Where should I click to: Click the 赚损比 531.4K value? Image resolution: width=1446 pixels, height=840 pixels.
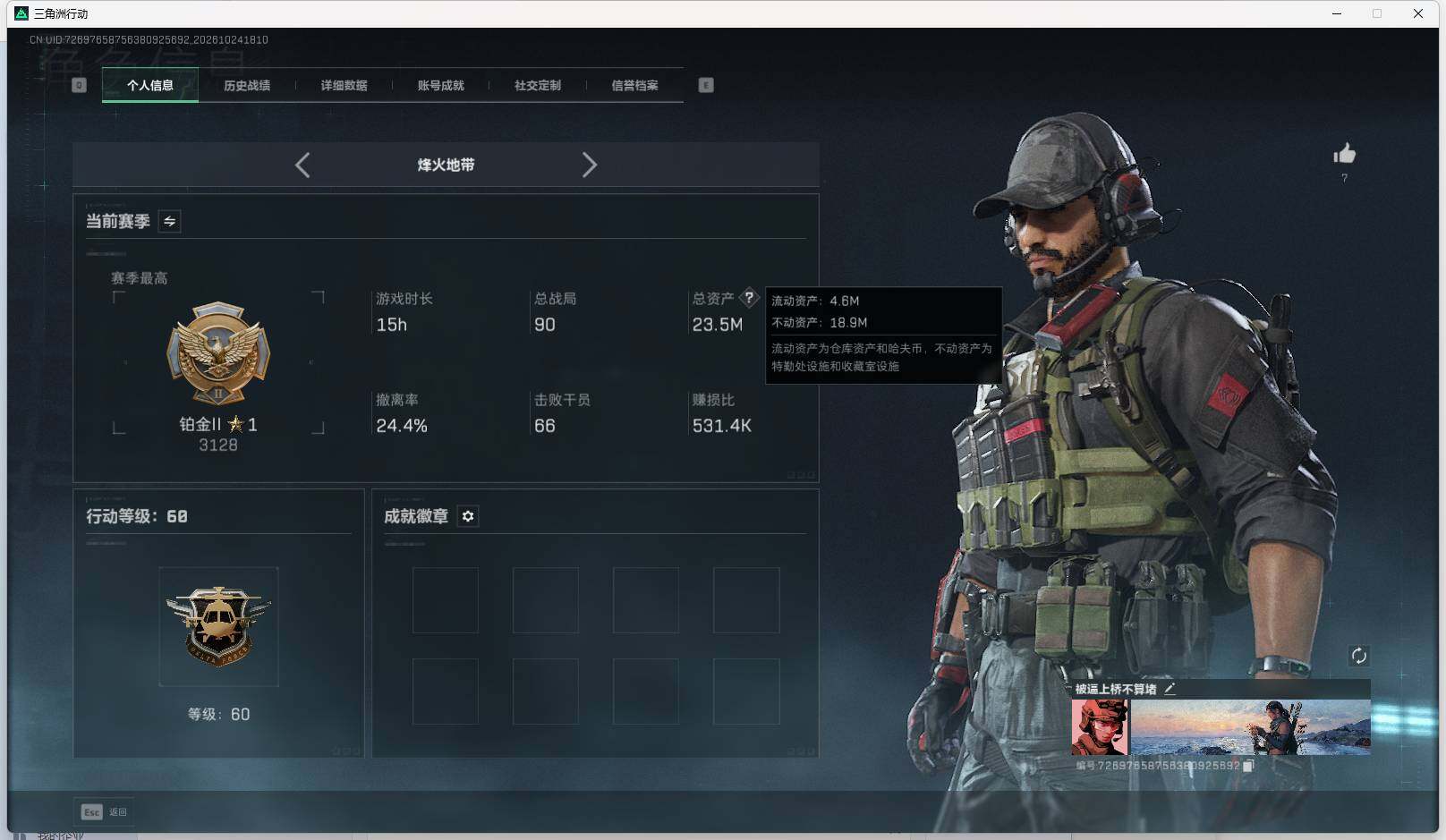pyautogui.click(x=721, y=426)
